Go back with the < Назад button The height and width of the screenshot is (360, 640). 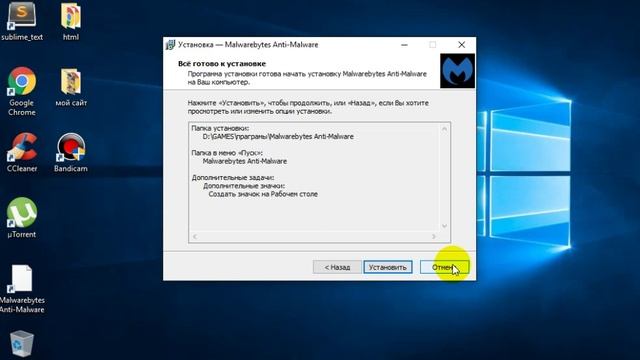337,267
